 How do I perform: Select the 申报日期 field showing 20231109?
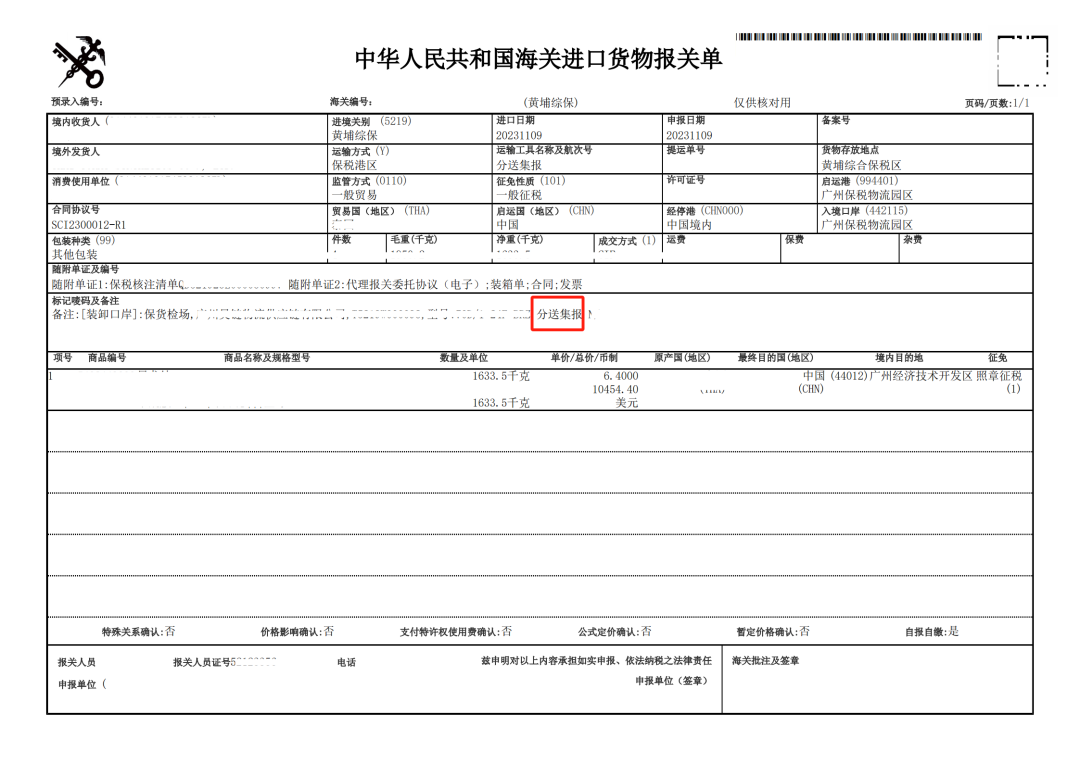click(x=689, y=135)
